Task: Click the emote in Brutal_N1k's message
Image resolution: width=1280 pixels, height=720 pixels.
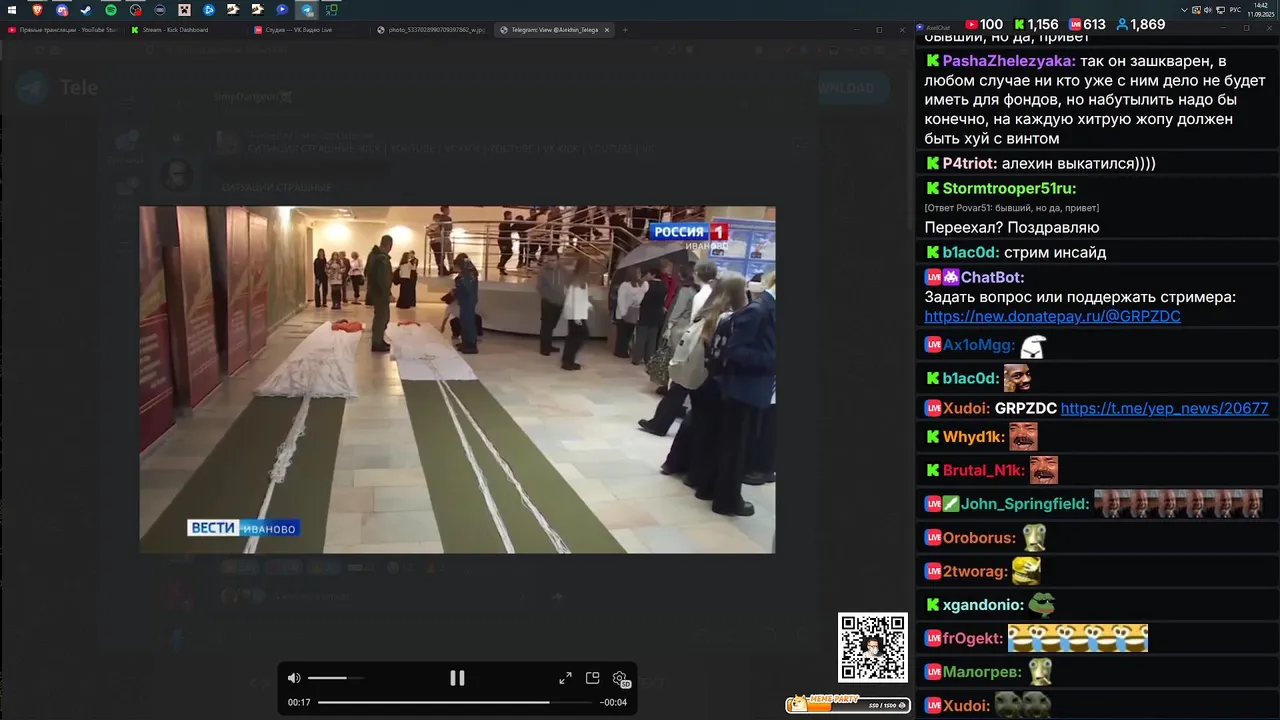Action: pos(1044,470)
